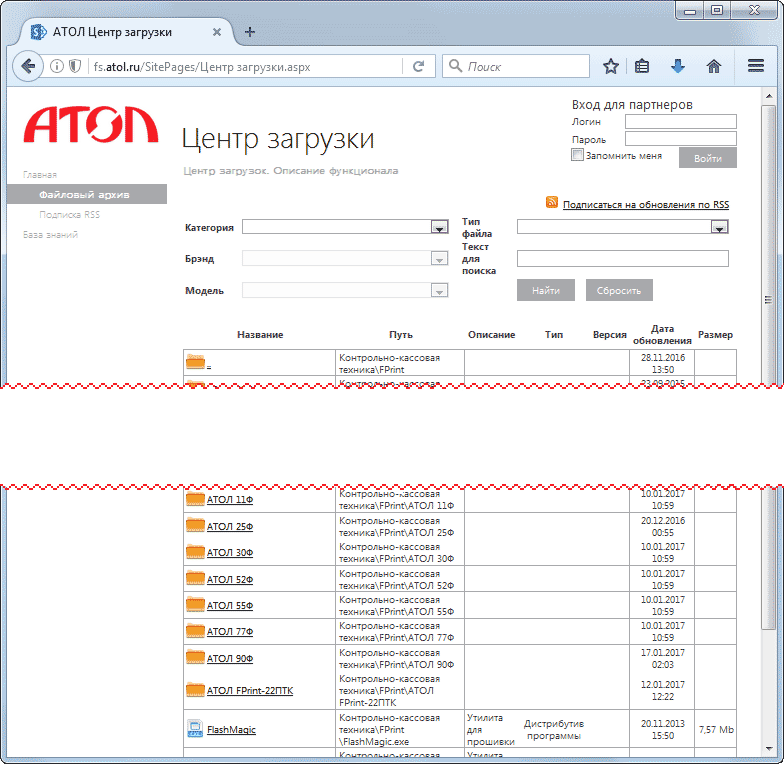The width and height of the screenshot is (784, 764).
Task: Click the vertical scrollbar thumb
Action: coord(768,366)
